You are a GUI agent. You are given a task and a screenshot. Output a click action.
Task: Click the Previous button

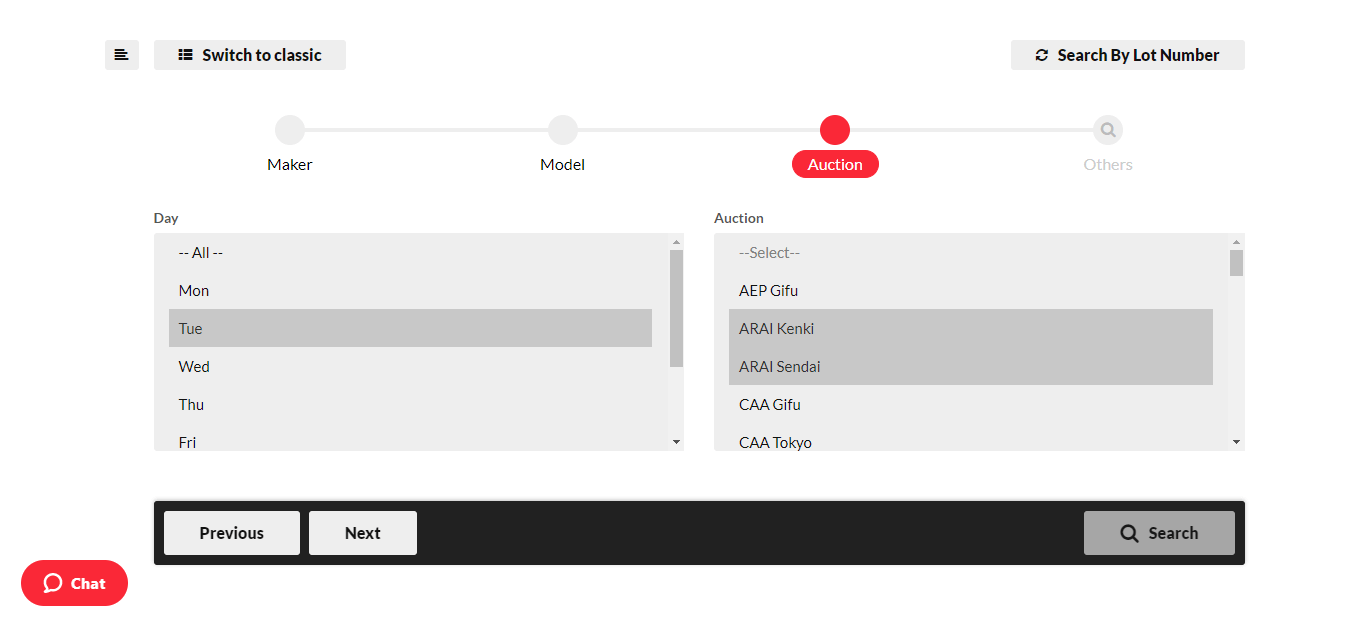(231, 532)
